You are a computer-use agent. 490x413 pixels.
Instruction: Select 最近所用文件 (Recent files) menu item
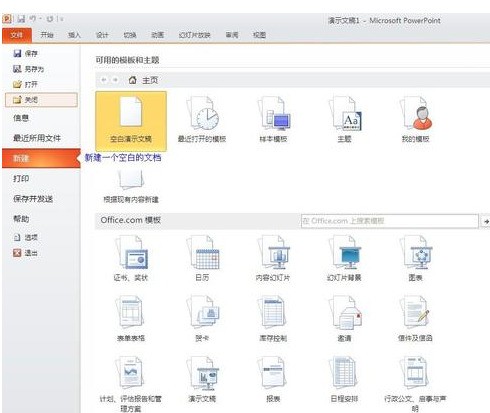tap(37, 138)
